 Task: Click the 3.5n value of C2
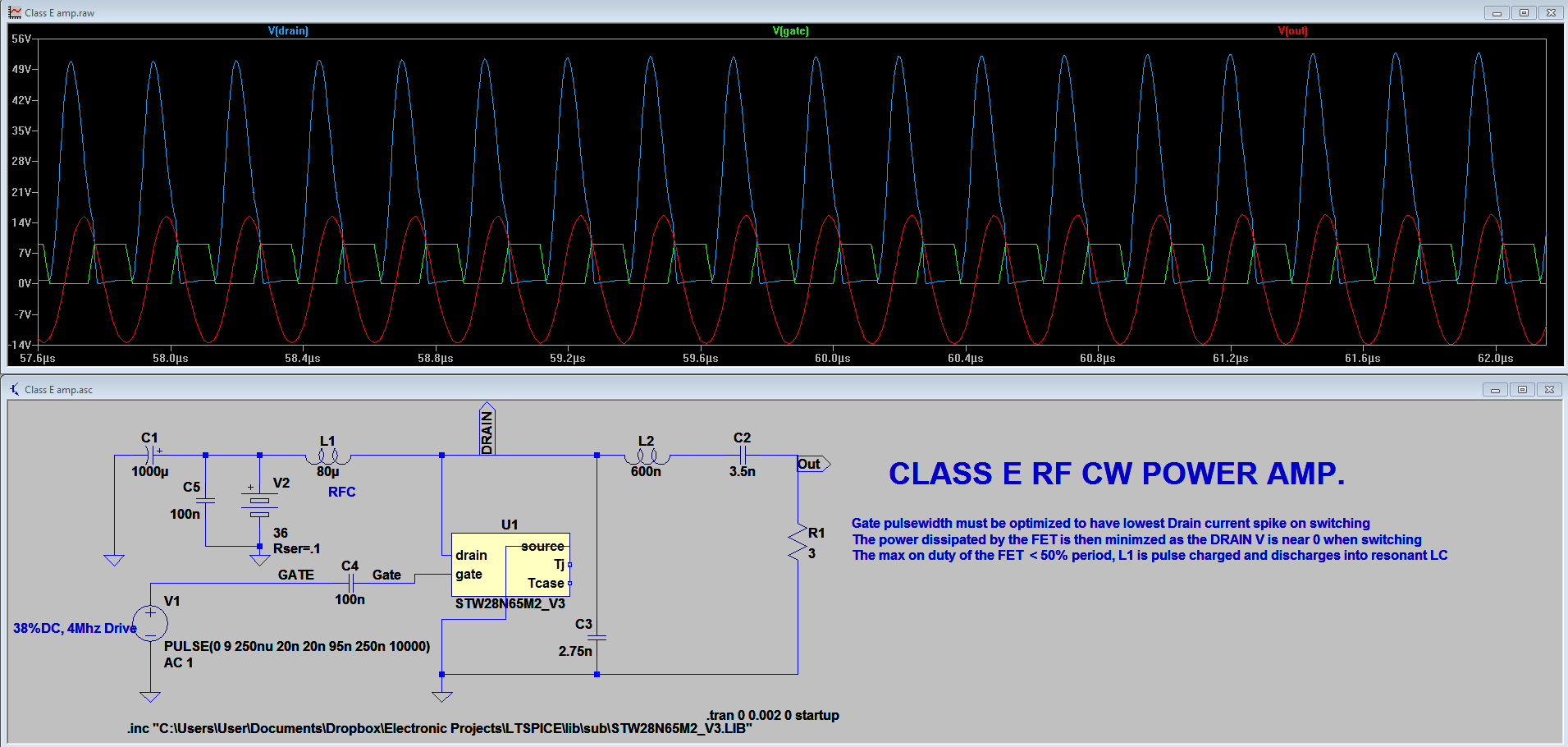click(743, 471)
